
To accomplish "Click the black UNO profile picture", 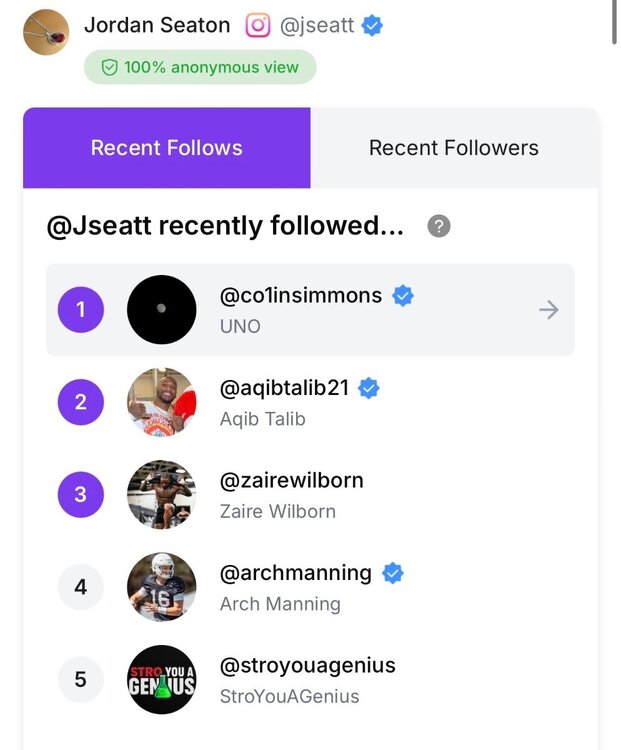I will pos(161,310).
